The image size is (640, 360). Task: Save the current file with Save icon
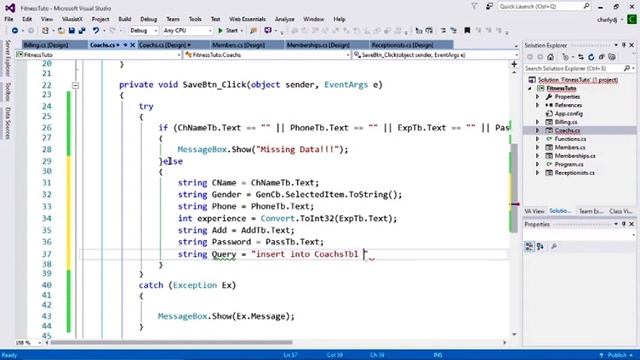point(72,31)
